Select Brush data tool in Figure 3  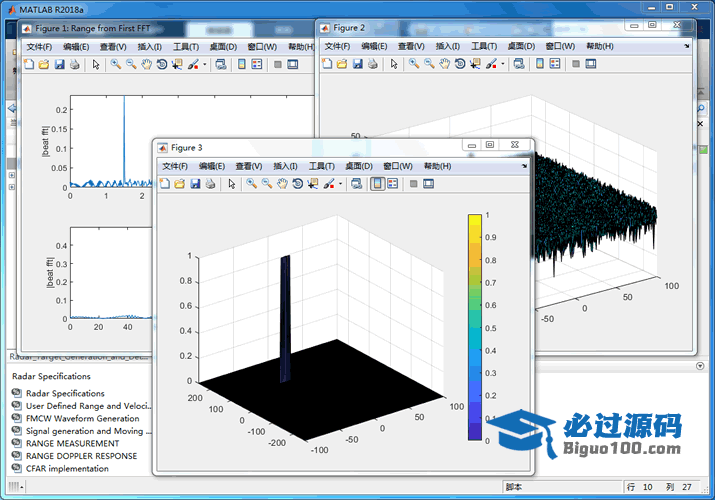point(328,184)
